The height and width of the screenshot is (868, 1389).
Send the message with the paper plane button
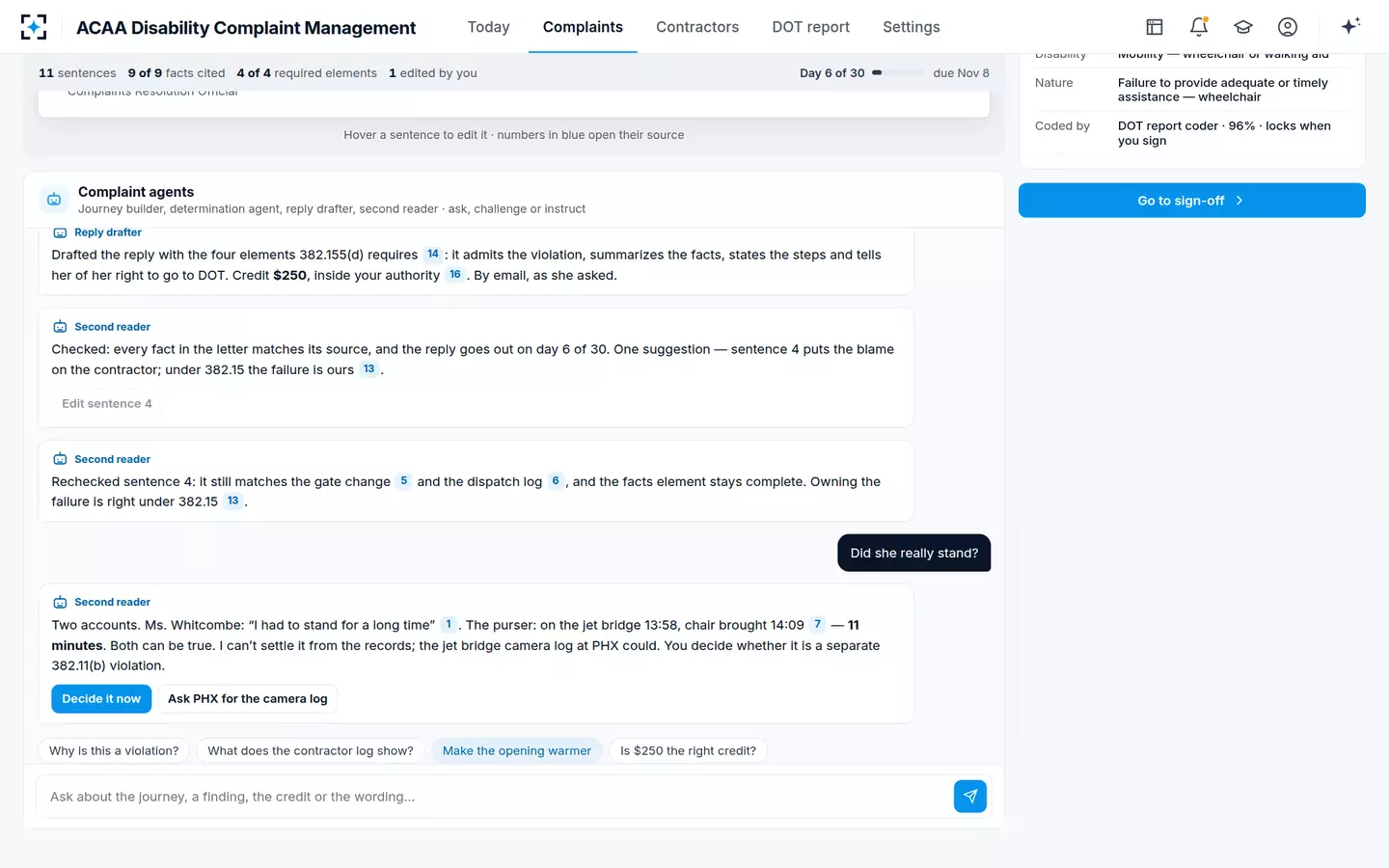(x=970, y=797)
